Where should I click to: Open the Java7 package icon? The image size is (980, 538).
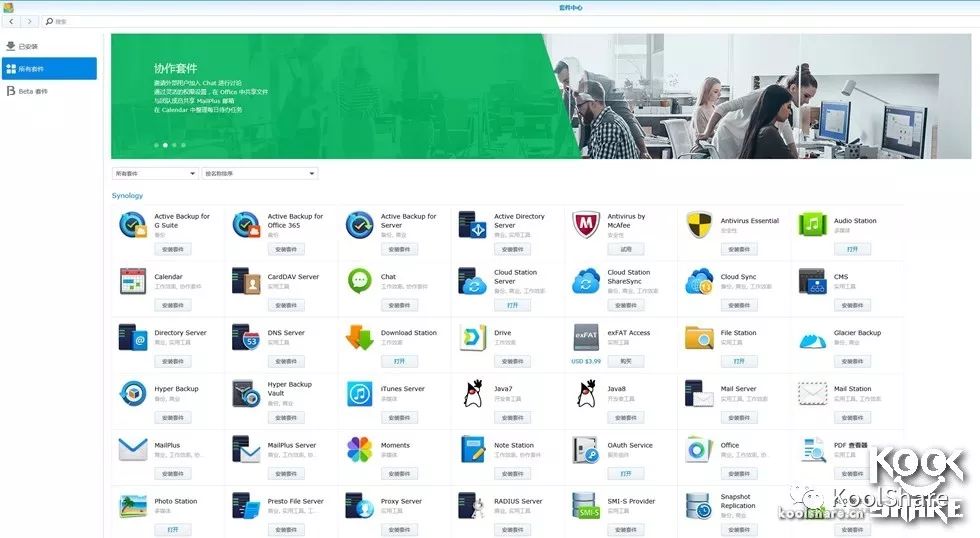click(x=472, y=394)
